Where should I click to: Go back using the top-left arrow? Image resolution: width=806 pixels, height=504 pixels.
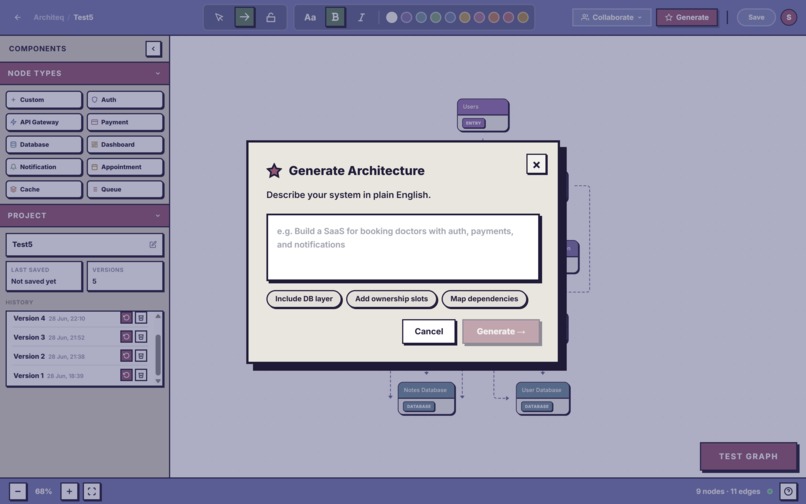[17, 17]
